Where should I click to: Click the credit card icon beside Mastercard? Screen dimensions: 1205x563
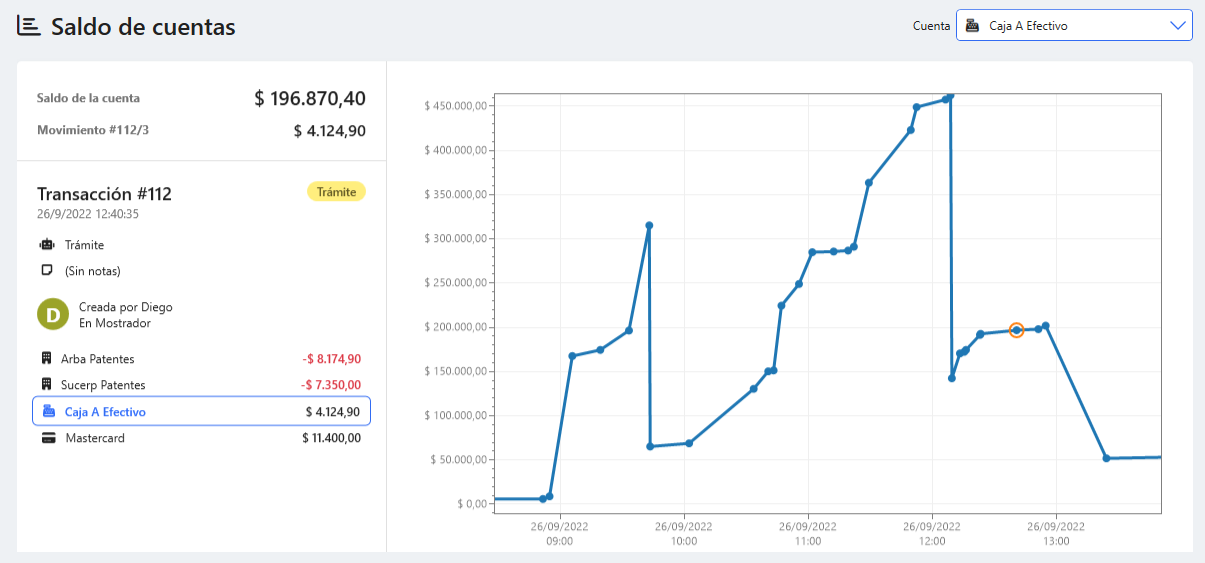coord(49,438)
